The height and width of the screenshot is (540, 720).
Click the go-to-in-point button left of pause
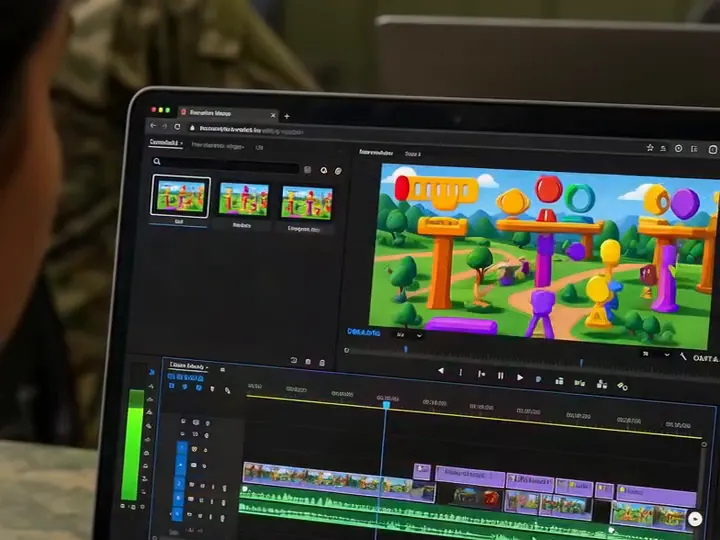coord(481,374)
